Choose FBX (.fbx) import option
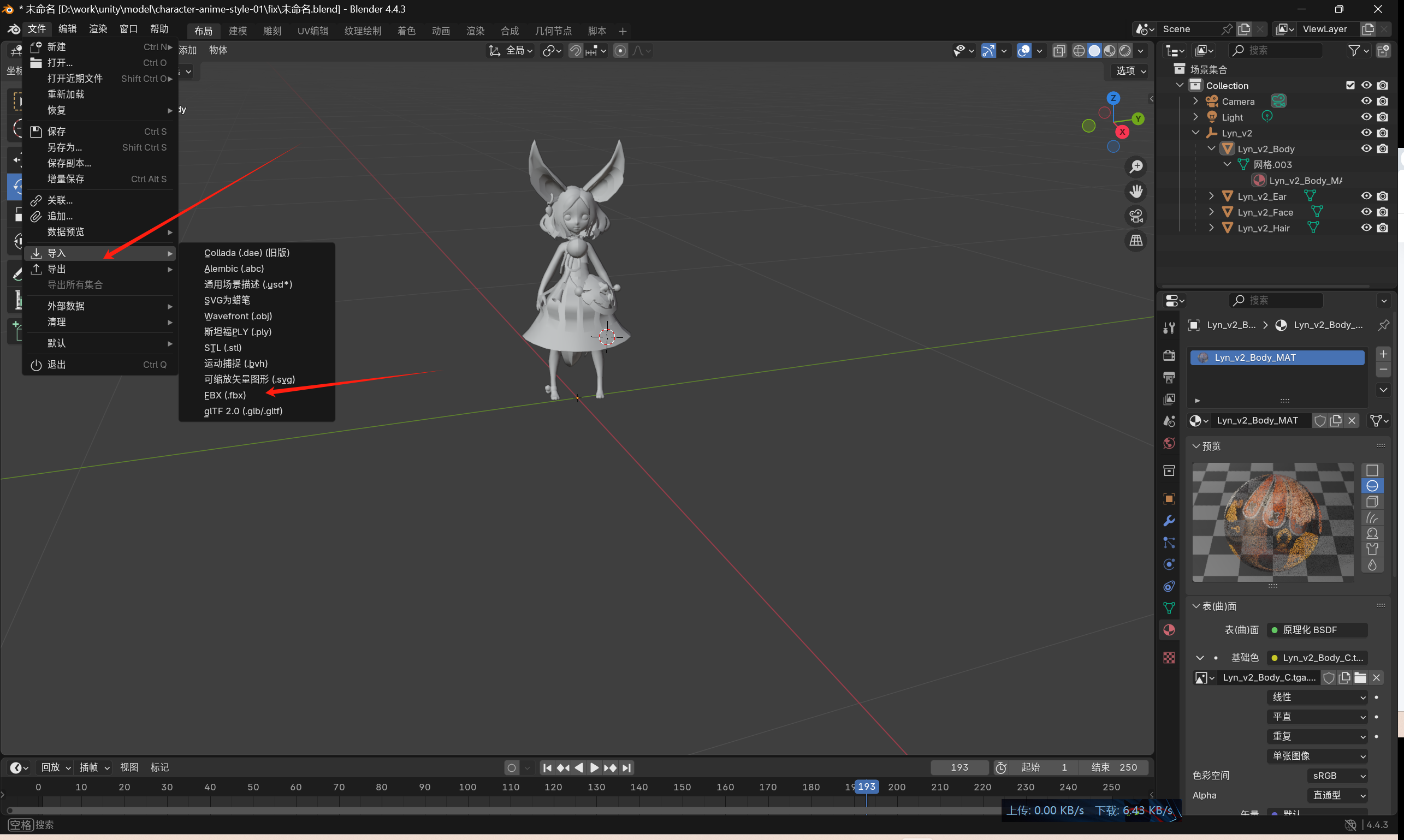 tap(225, 395)
